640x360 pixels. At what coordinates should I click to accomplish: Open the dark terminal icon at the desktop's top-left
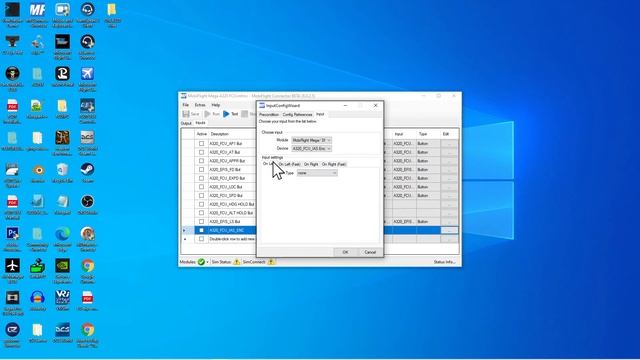[12, 10]
